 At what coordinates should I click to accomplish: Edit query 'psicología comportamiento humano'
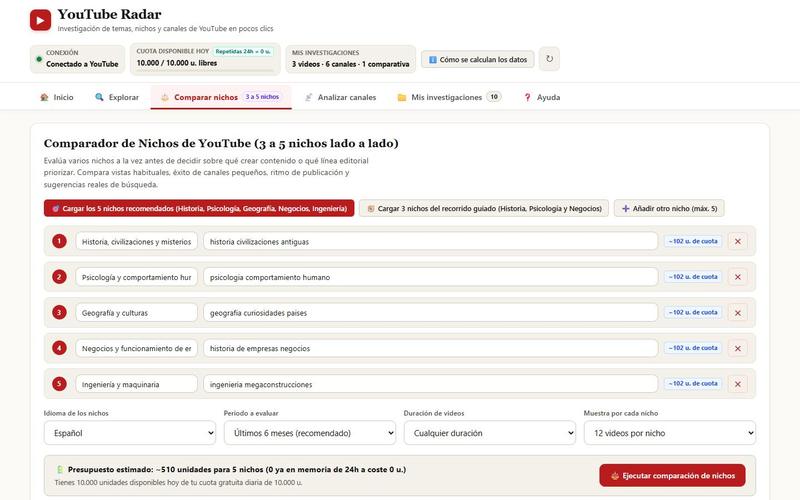[x=430, y=277]
